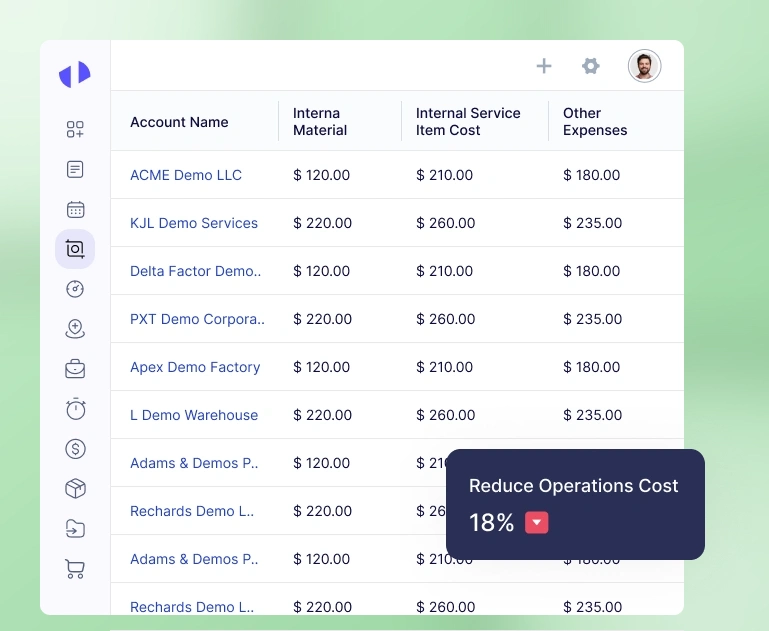
Task: Open the KJL Demo Services account
Action: pos(194,223)
